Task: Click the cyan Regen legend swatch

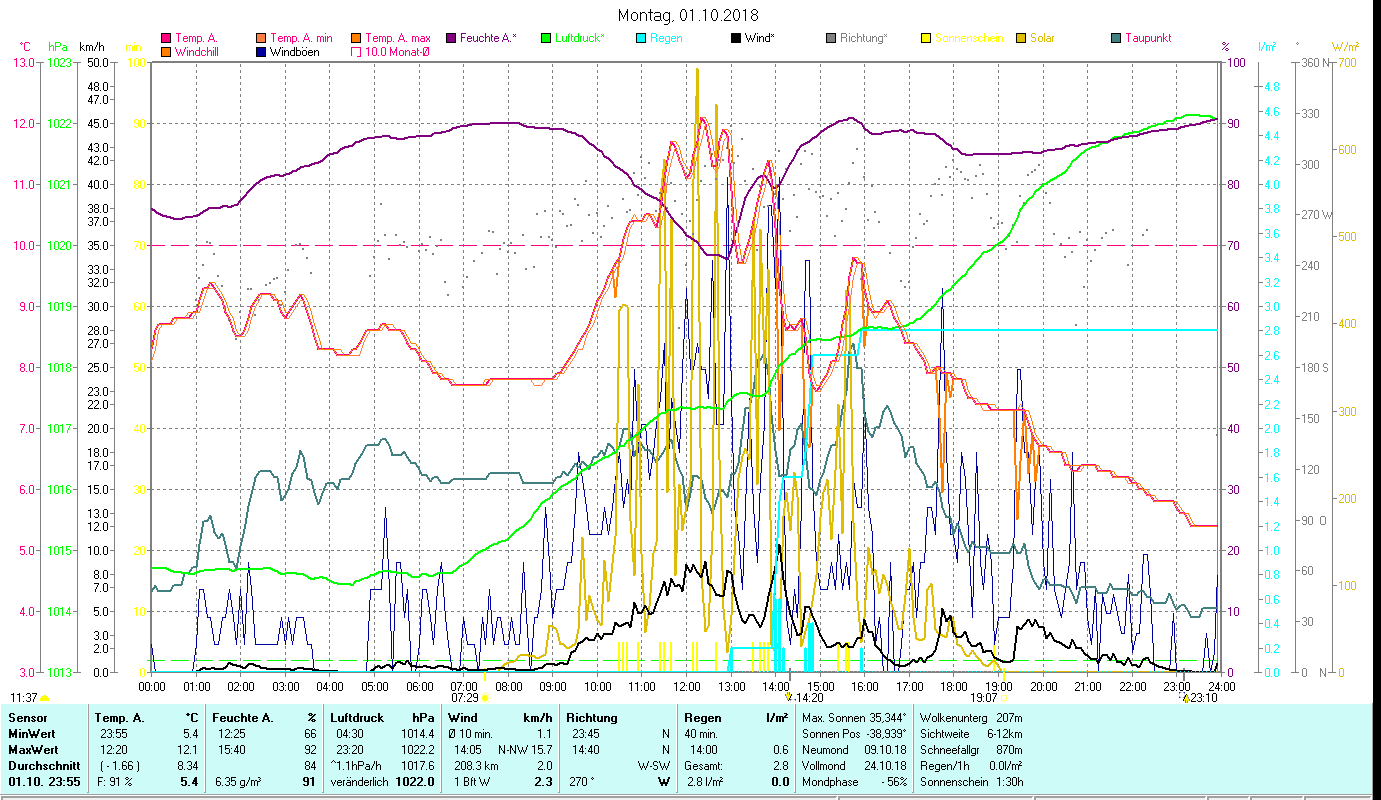Action: point(640,38)
